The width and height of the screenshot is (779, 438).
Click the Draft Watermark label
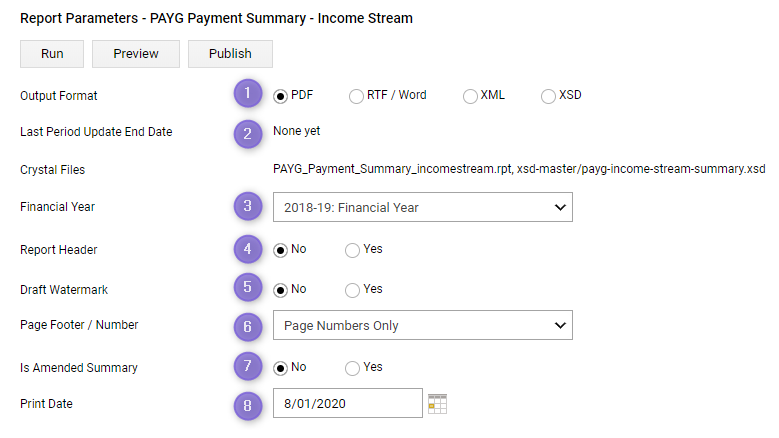[x=64, y=290]
